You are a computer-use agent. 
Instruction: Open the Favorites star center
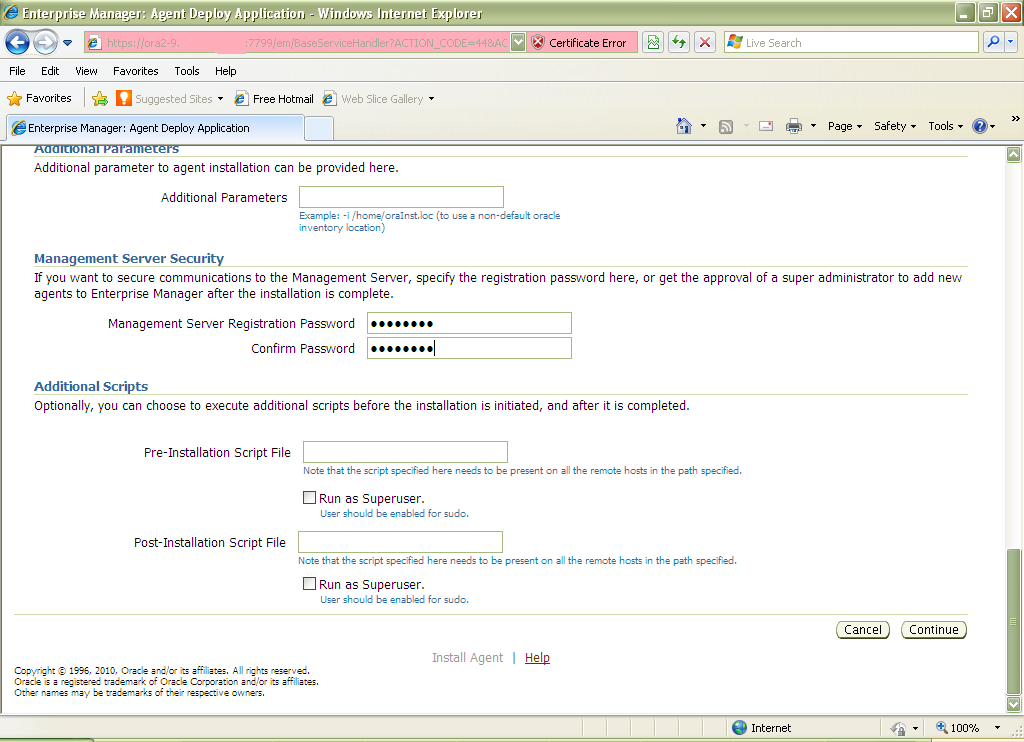39,98
